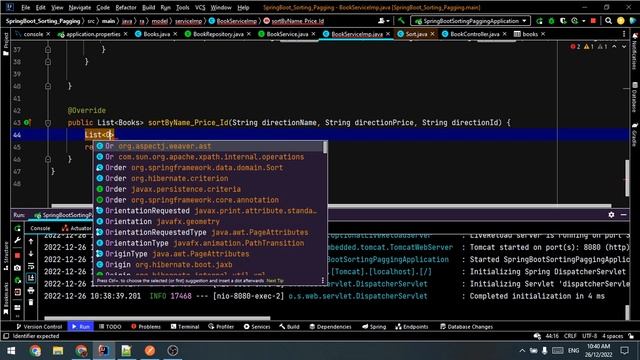Click the gutter override icon on line 43

tap(27, 122)
